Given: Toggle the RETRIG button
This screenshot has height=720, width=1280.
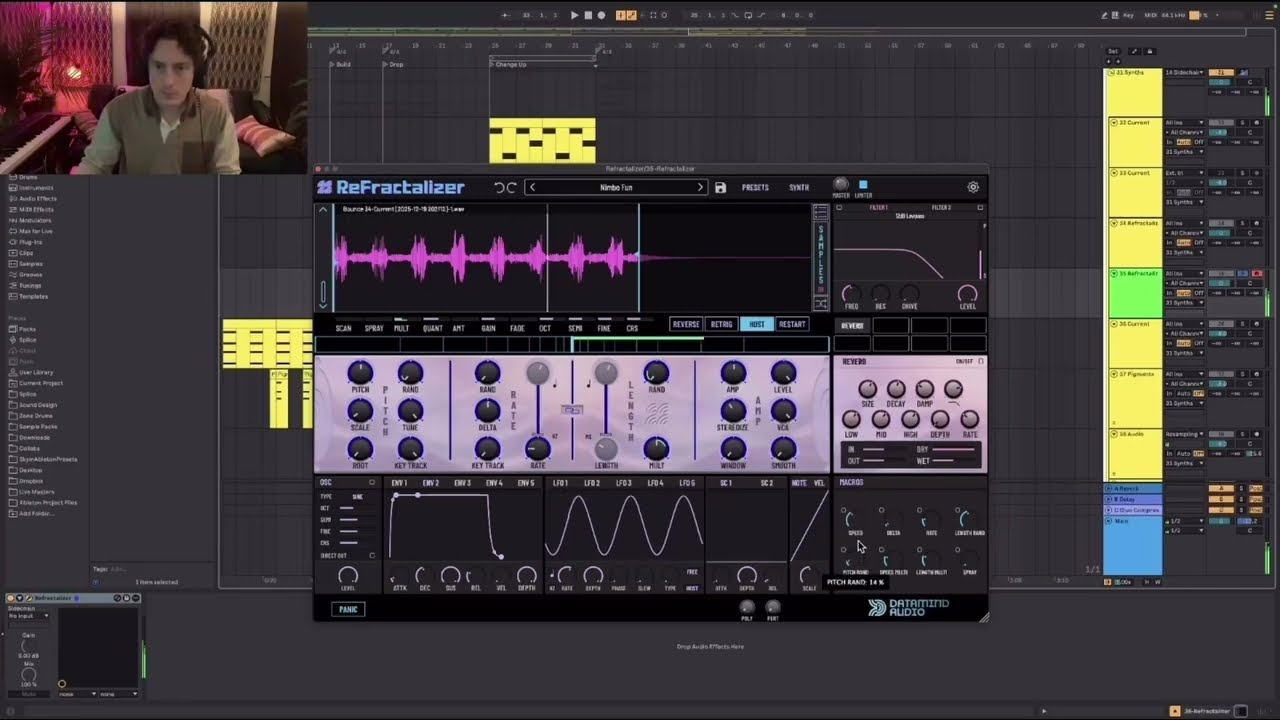Looking at the screenshot, I should (x=721, y=324).
